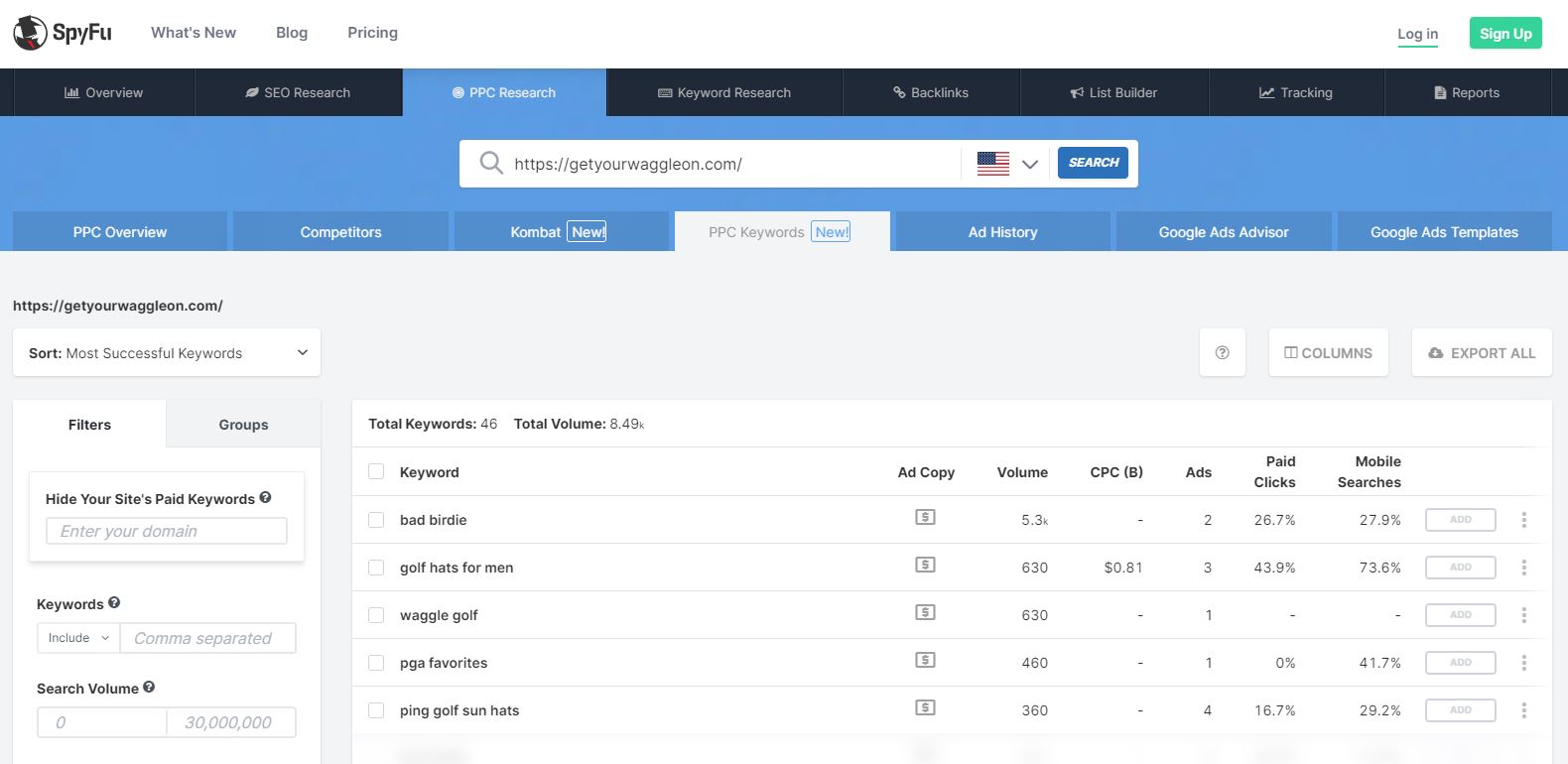This screenshot has width=1568, height=764.
Task: Click the minimum search volume field
Action: click(x=102, y=722)
